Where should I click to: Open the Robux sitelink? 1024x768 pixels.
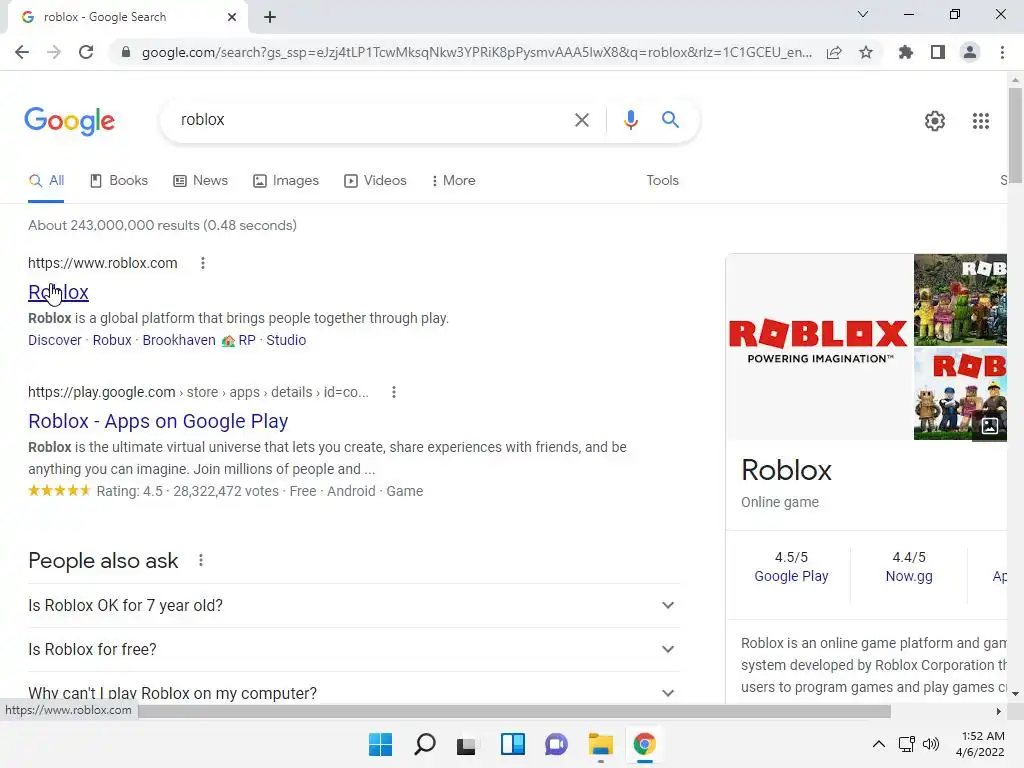point(112,340)
